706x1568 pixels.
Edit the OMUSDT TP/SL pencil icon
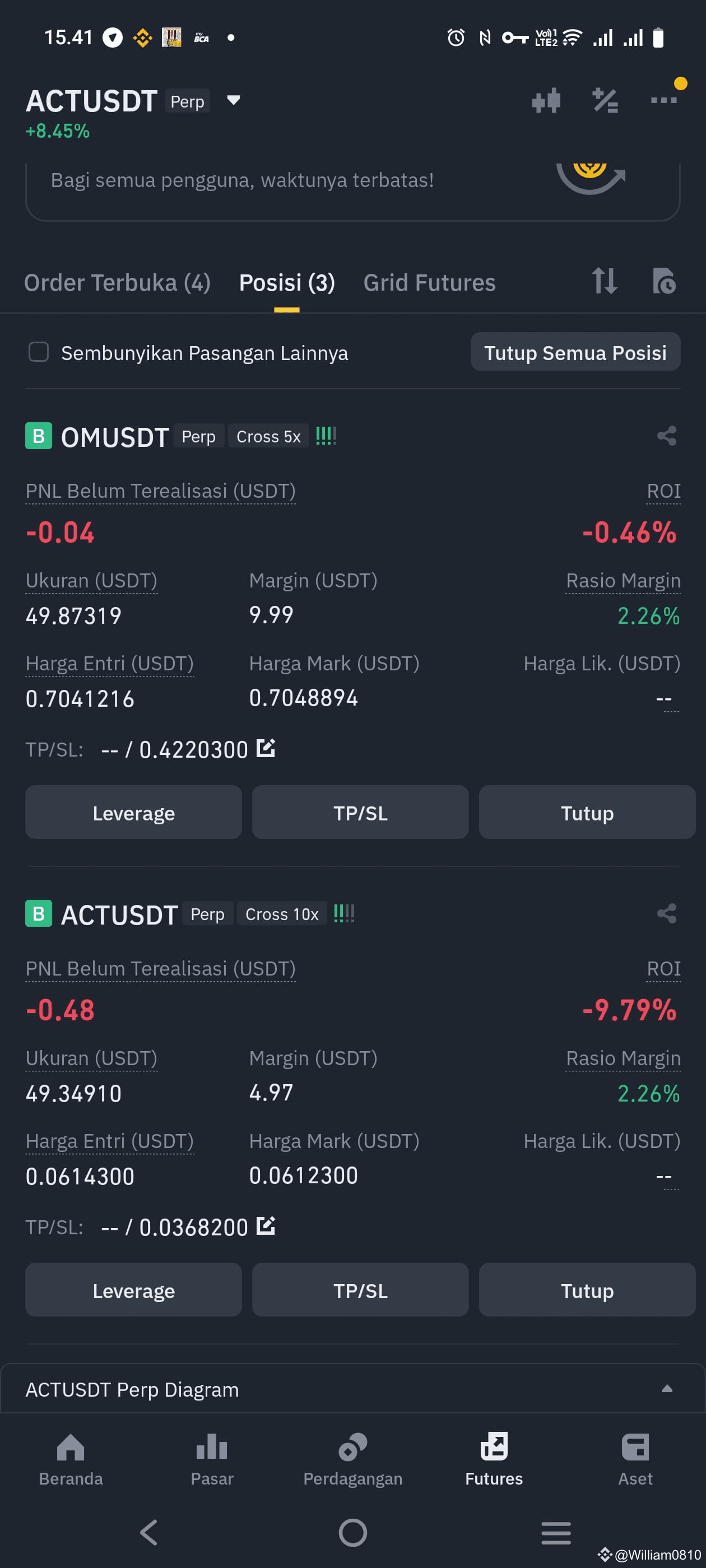click(266, 748)
